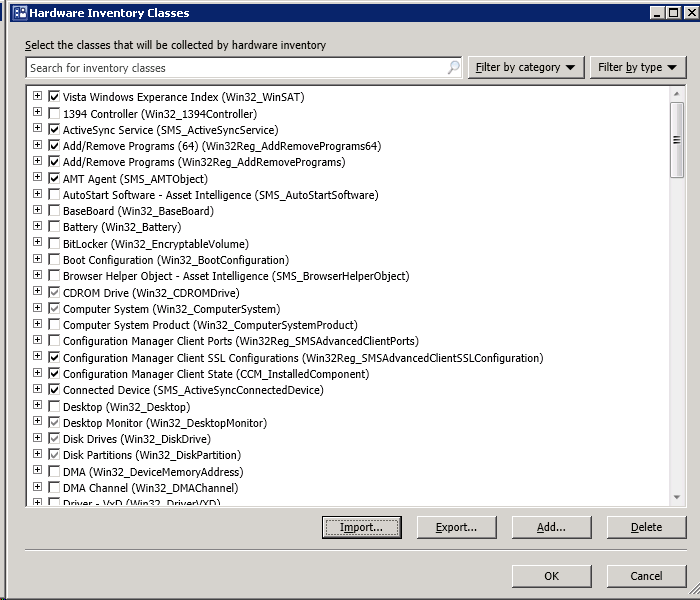Confirm with the OK button
700x600 pixels.
click(551, 576)
